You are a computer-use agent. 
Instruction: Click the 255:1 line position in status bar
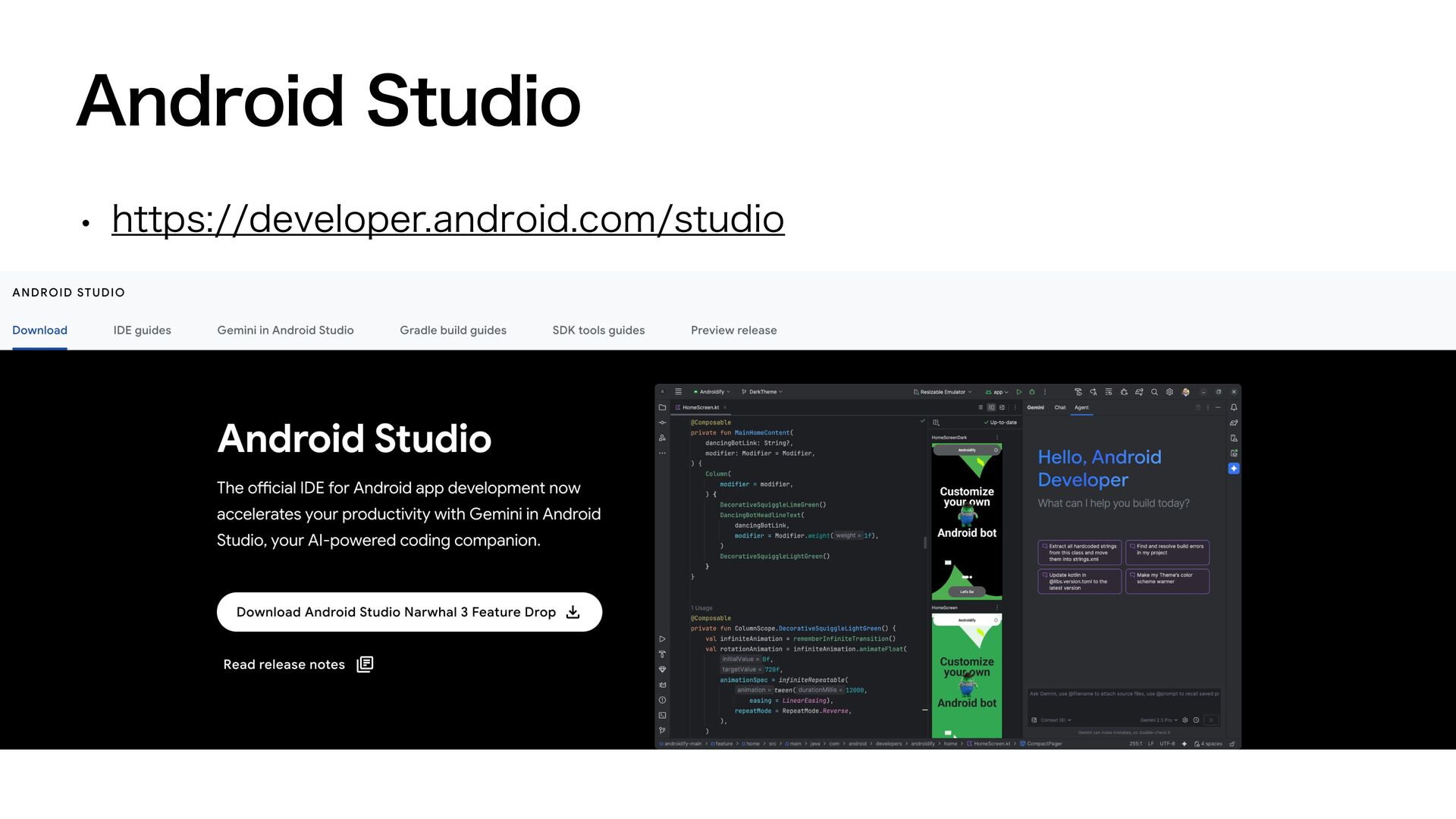coord(1136,744)
